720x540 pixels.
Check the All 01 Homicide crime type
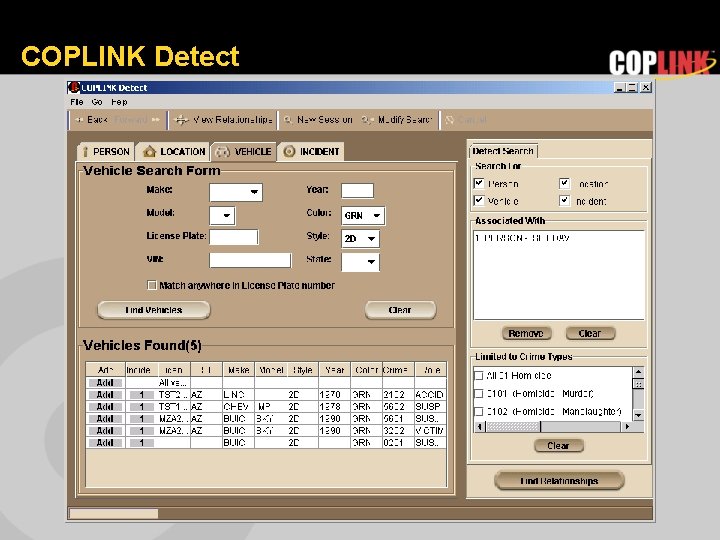pos(478,376)
